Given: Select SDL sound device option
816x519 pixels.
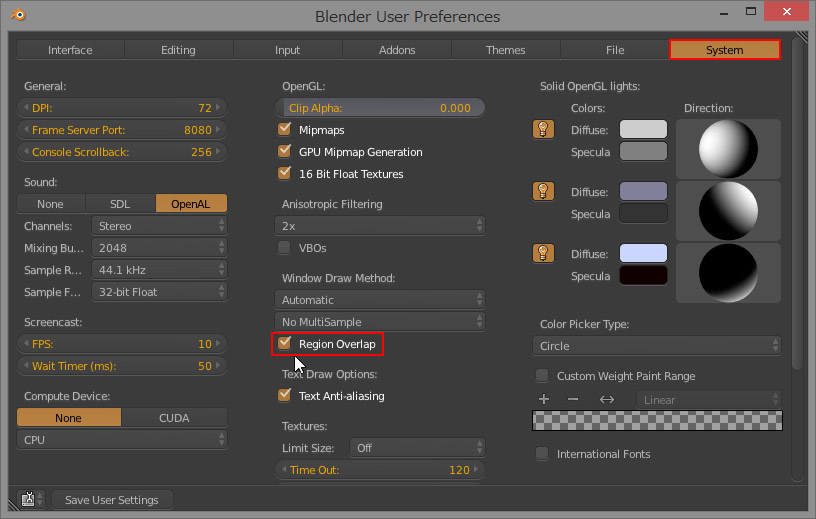Looking at the screenshot, I should pyautogui.click(x=120, y=204).
